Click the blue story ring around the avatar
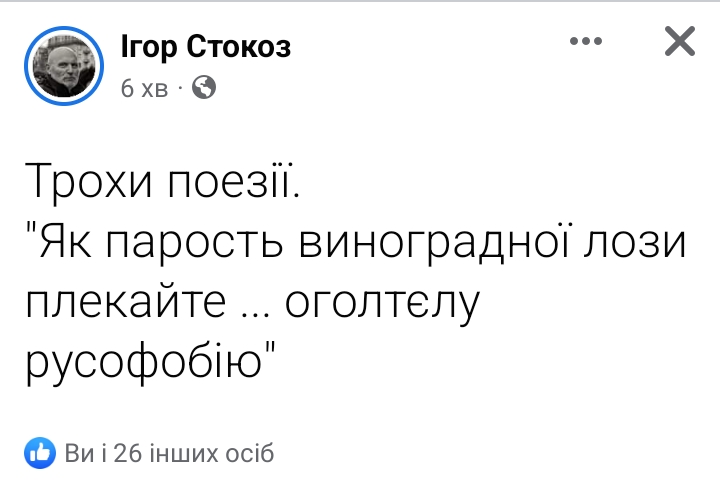 coord(64,66)
